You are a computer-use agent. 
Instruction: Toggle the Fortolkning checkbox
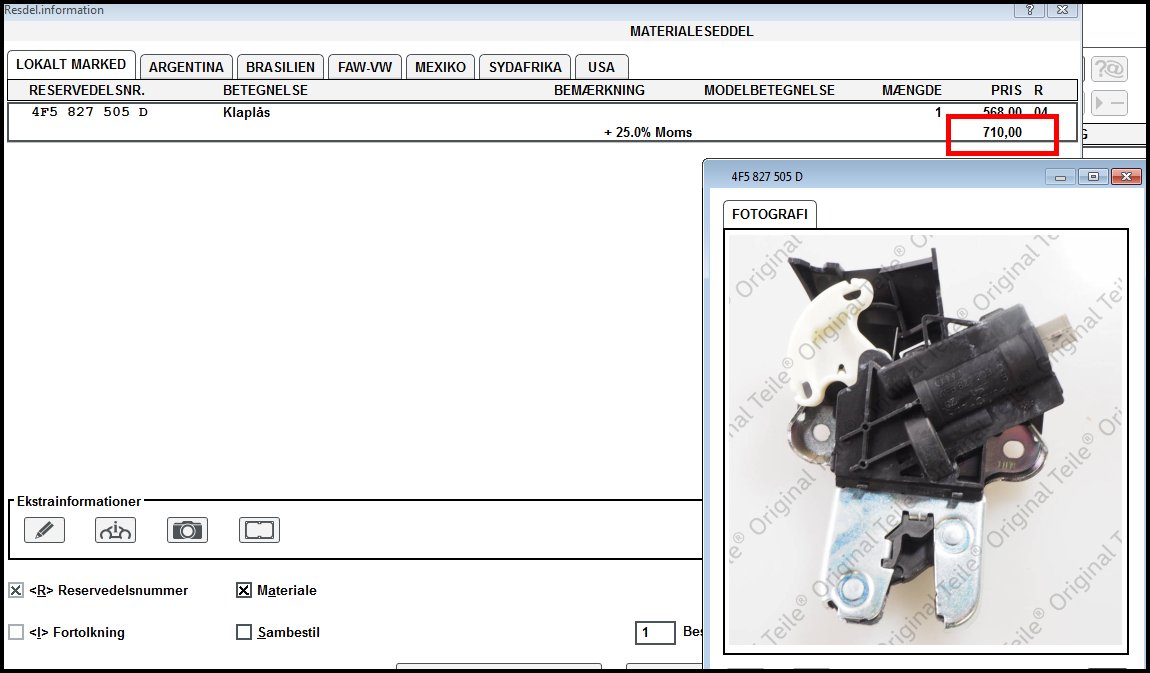click(16, 632)
